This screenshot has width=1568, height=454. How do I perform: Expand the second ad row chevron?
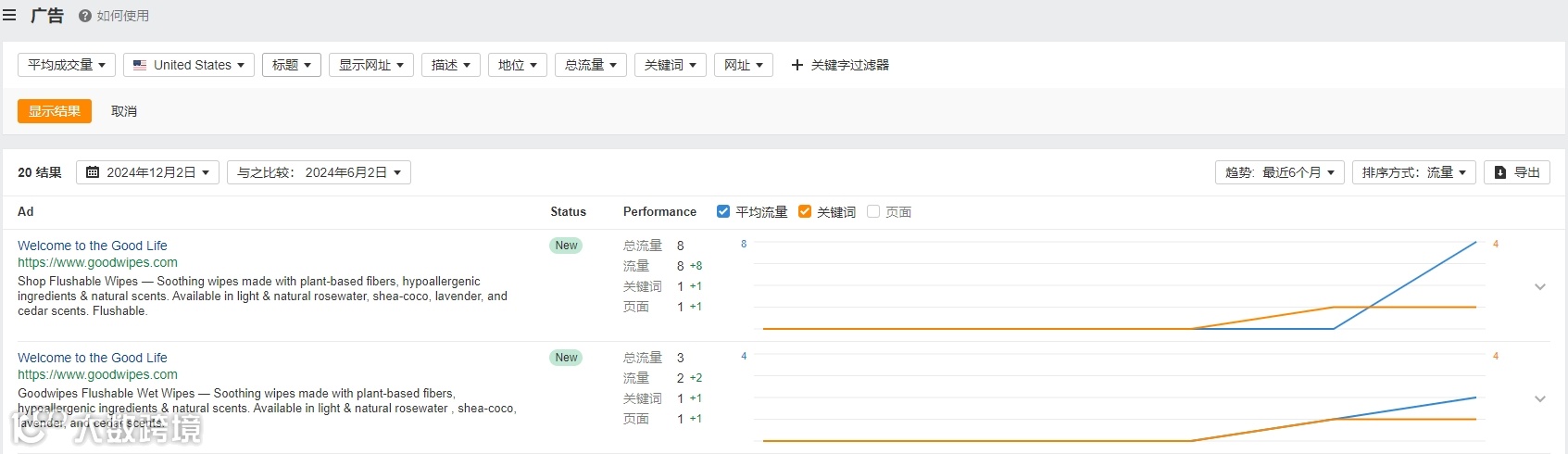(x=1540, y=399)
